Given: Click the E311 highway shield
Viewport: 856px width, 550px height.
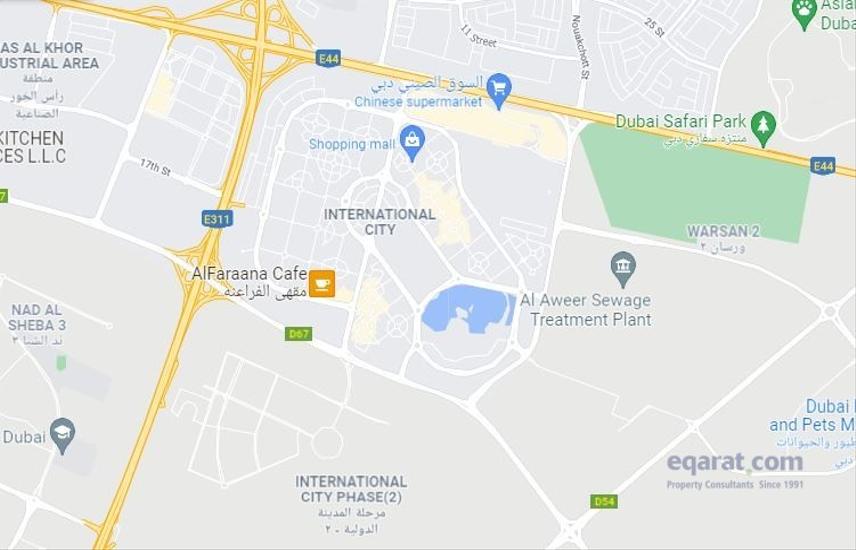Looking at the screenshot, I should (217, 219).
